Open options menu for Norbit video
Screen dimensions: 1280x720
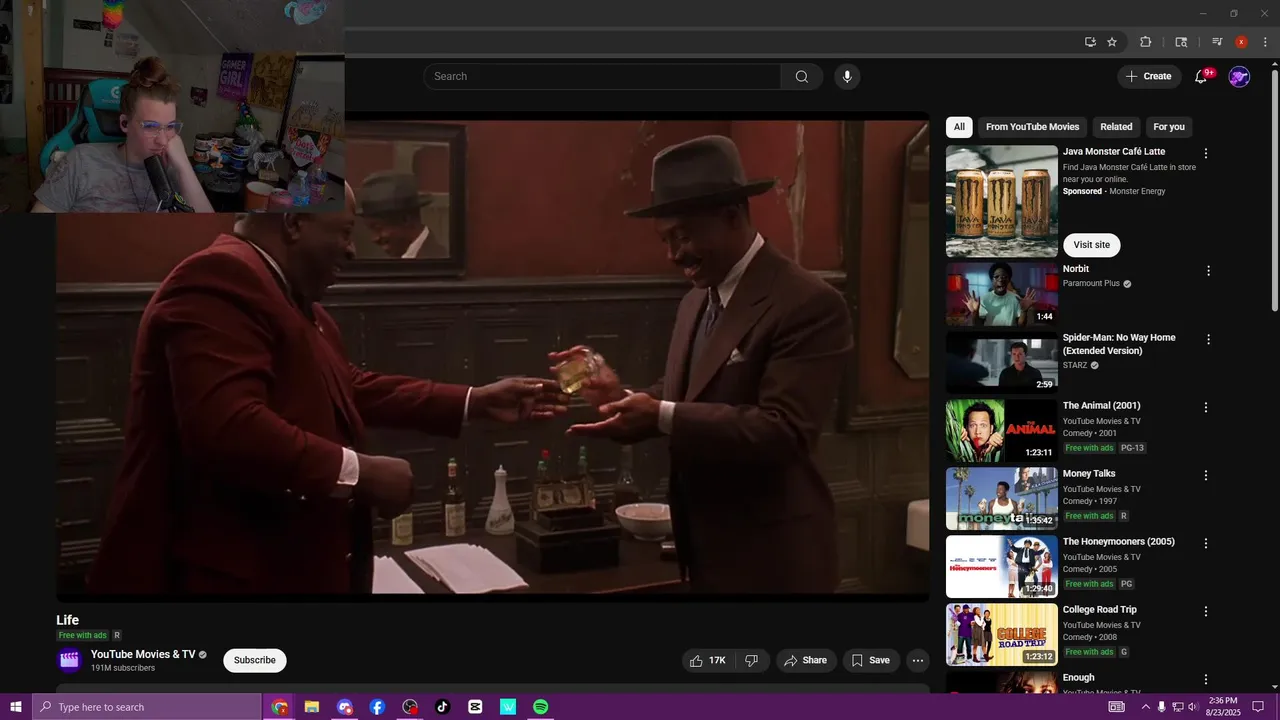(x=1208, y=271)
